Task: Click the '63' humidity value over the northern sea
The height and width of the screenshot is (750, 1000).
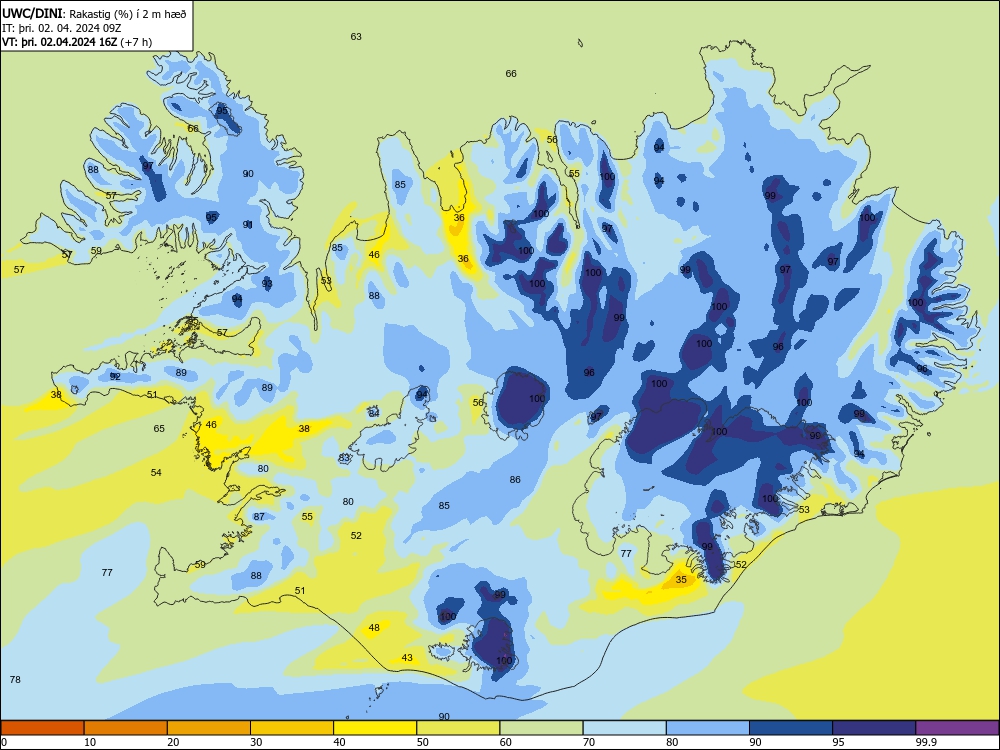Action: click(x=356, y=36)
